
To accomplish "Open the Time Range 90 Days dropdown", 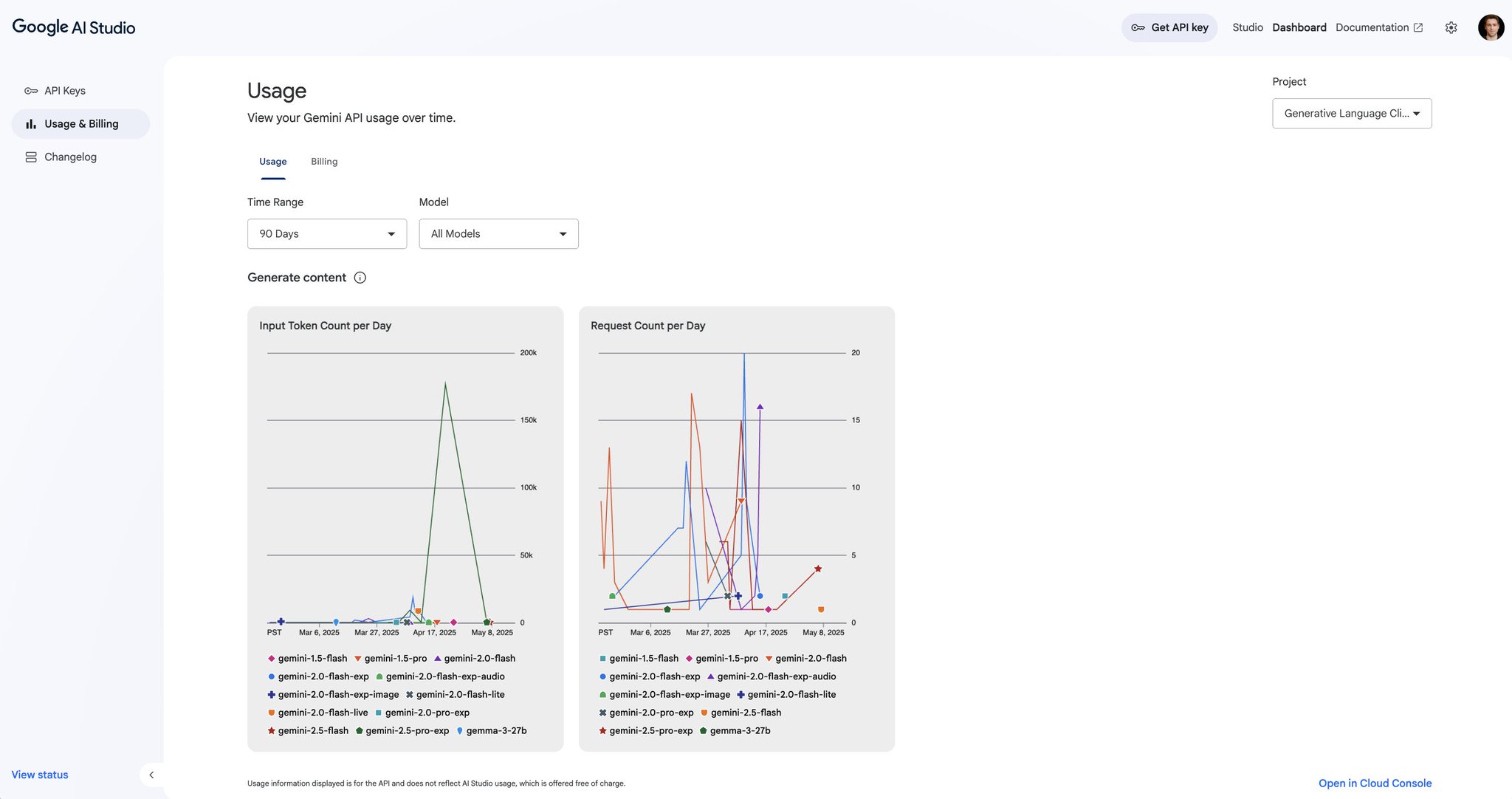I will [327, 234].
